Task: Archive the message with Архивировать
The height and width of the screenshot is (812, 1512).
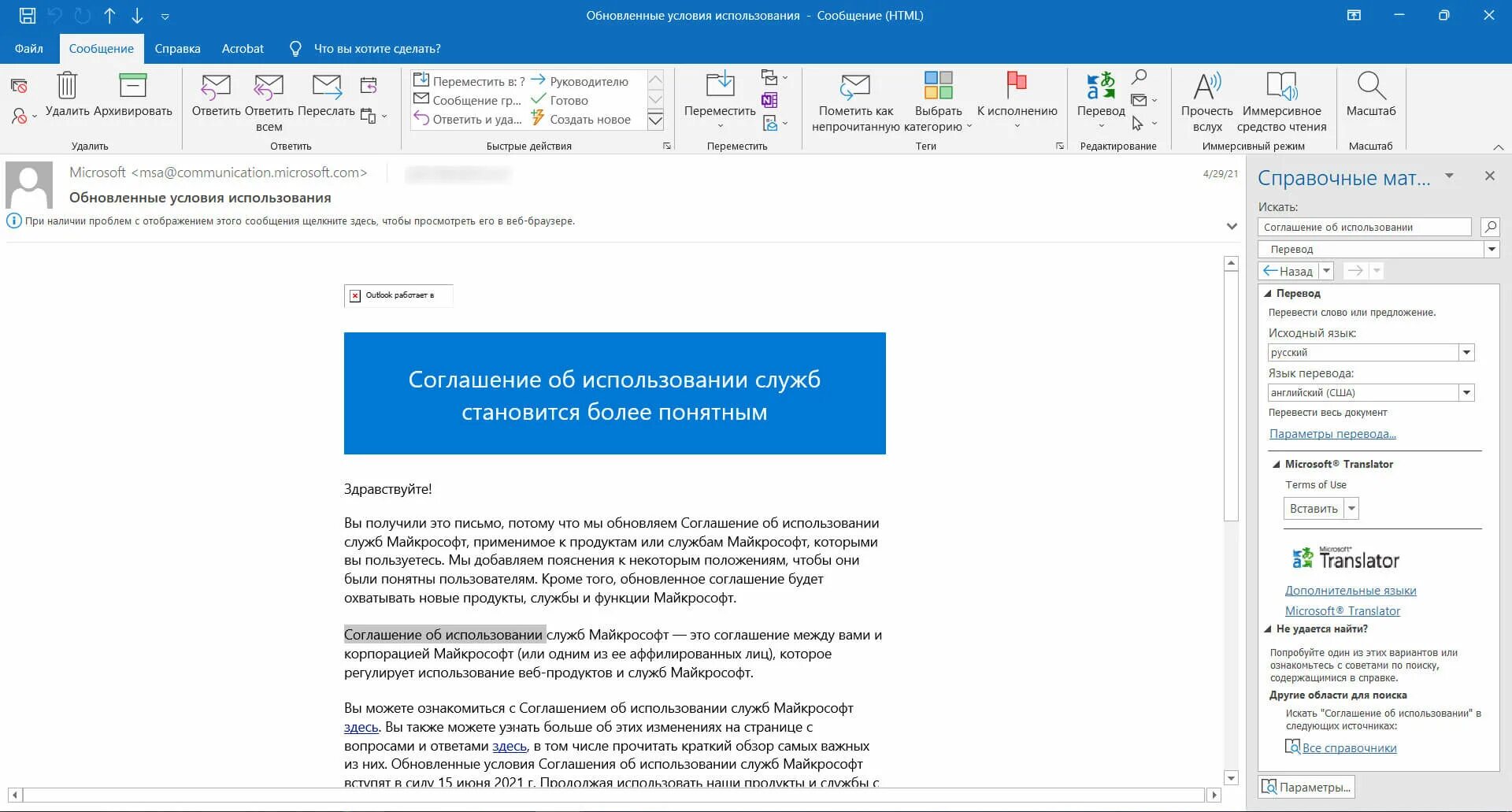Action: coord(132,96)
